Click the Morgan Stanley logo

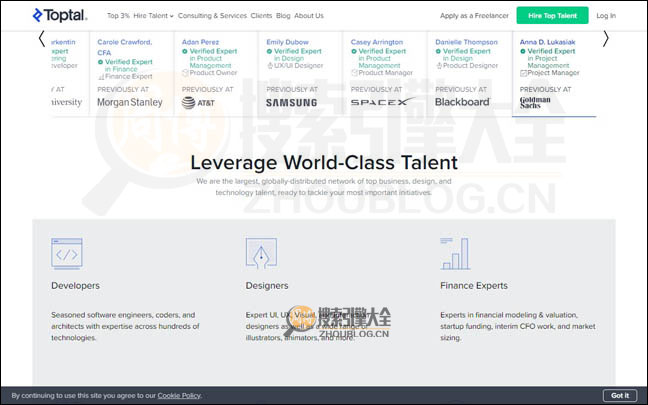pos(130,102)
